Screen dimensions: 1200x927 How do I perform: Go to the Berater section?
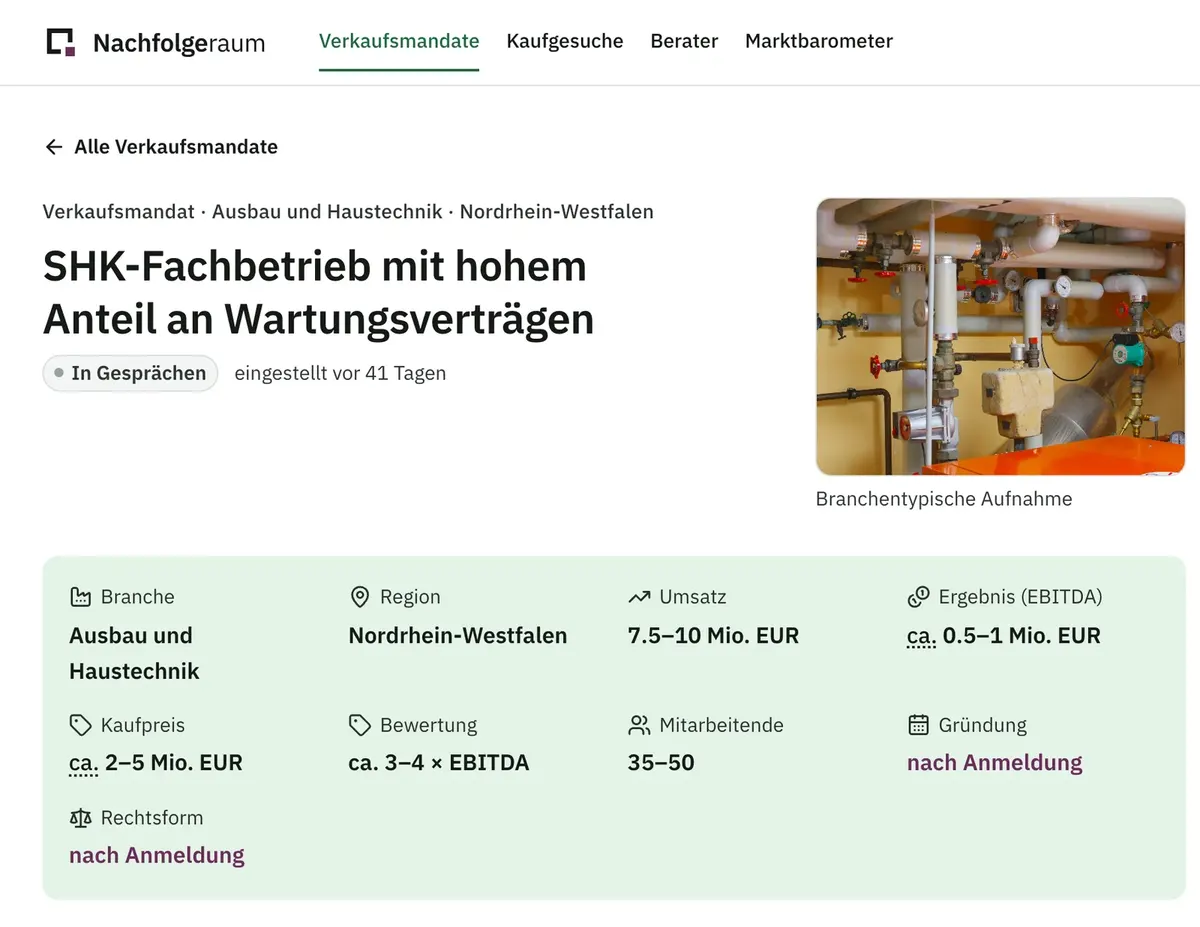point(684,41)
